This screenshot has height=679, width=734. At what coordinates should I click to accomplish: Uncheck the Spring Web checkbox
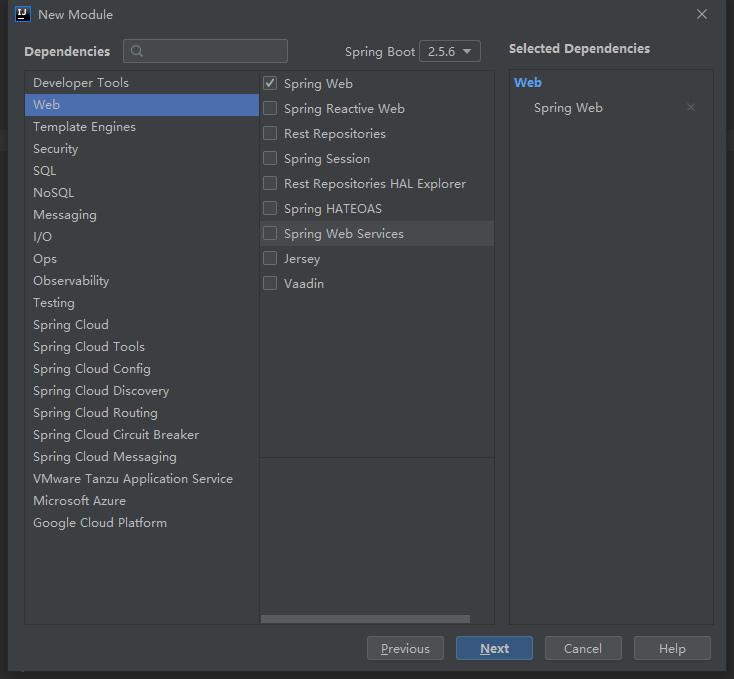pyautogui.click(x=270, y=83)
